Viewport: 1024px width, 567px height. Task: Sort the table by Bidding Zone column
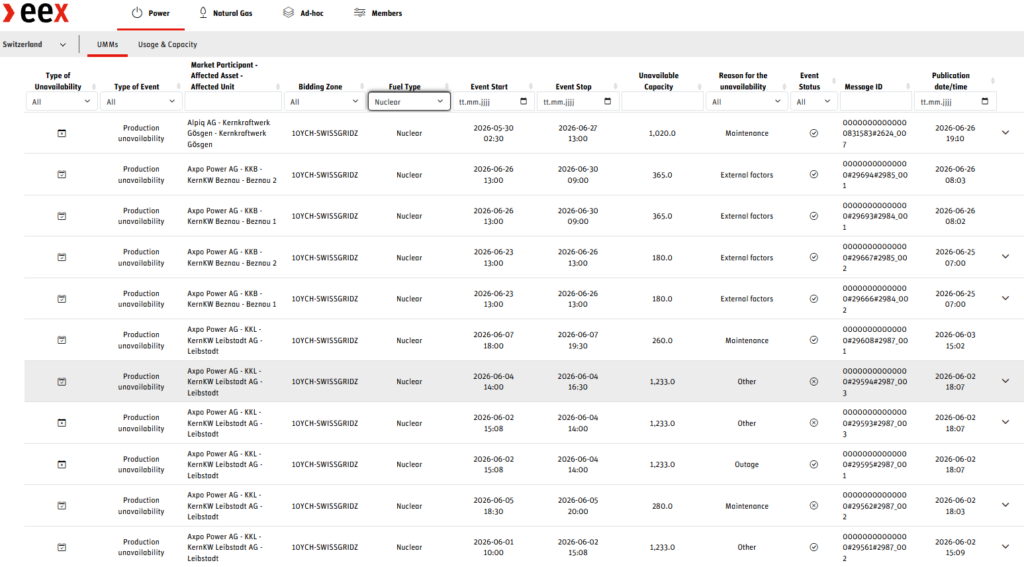[361, 86]
